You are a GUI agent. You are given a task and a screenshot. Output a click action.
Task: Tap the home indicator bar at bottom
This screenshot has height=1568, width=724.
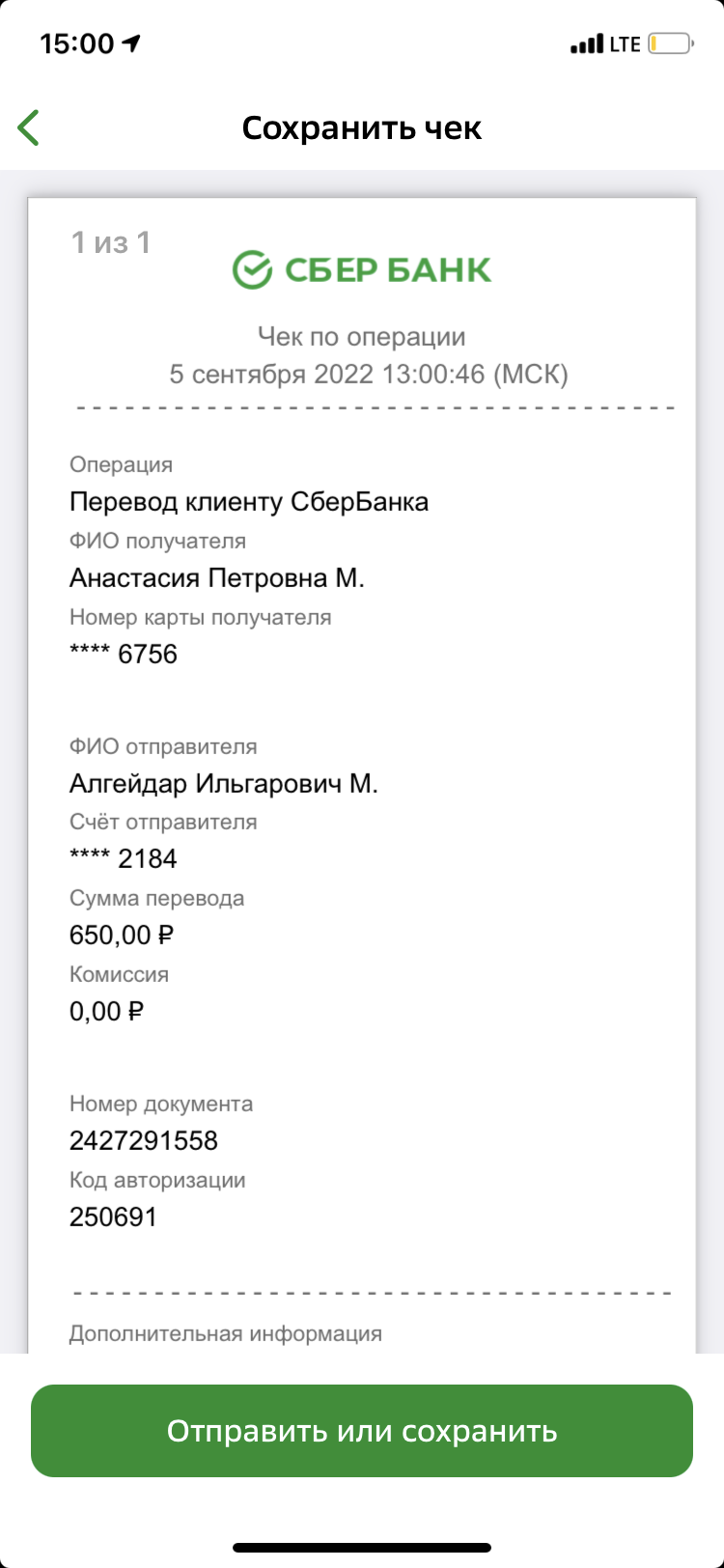362,1548
